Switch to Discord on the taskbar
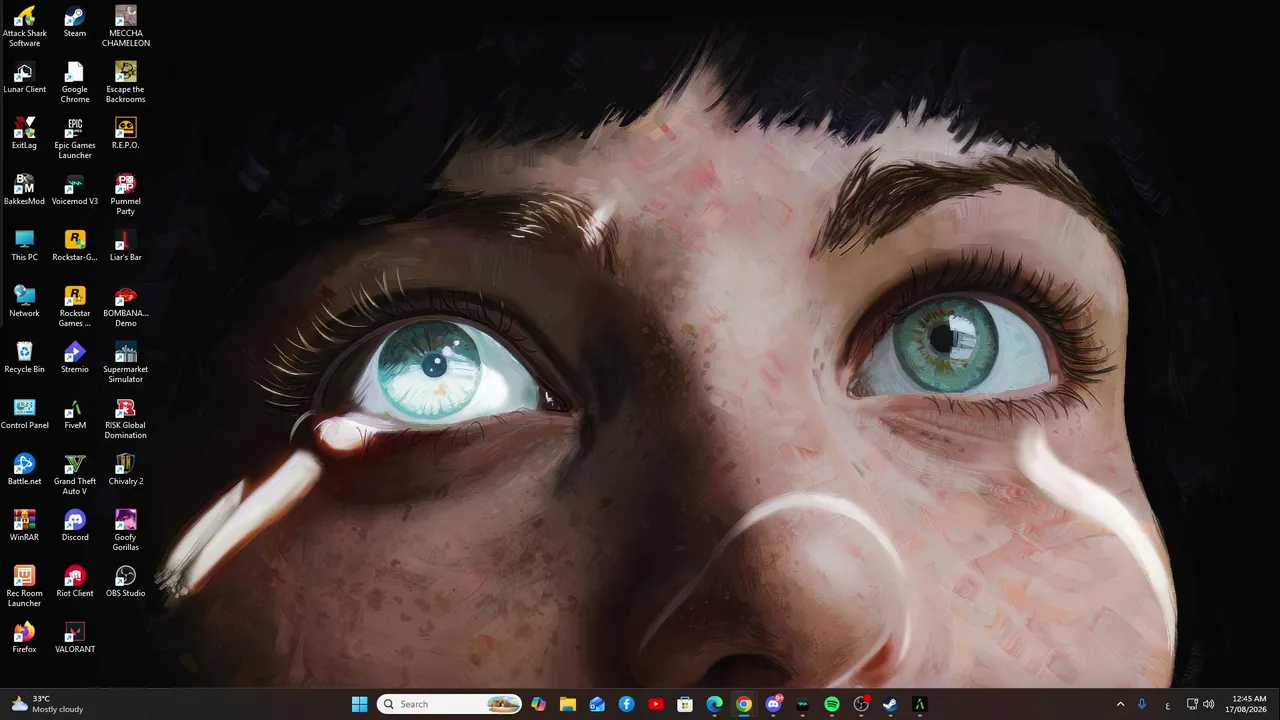 773,704
